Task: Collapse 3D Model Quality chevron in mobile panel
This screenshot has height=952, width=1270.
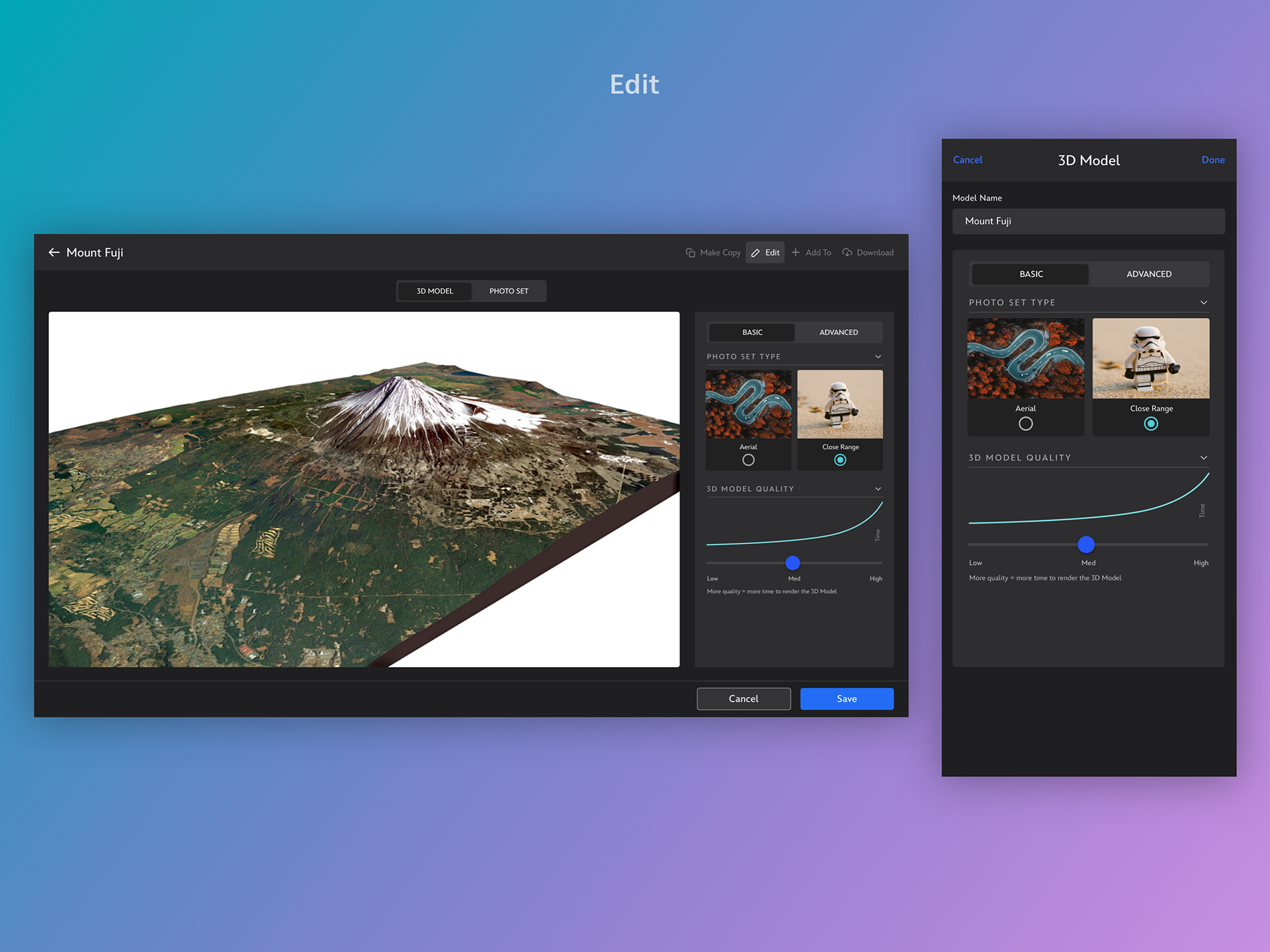Action: click(1203, 457)
